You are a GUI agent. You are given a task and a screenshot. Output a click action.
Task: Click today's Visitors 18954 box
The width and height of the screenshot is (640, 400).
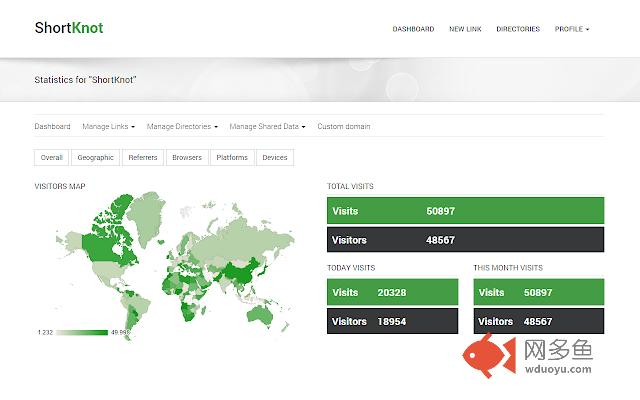tap(392, 321)
